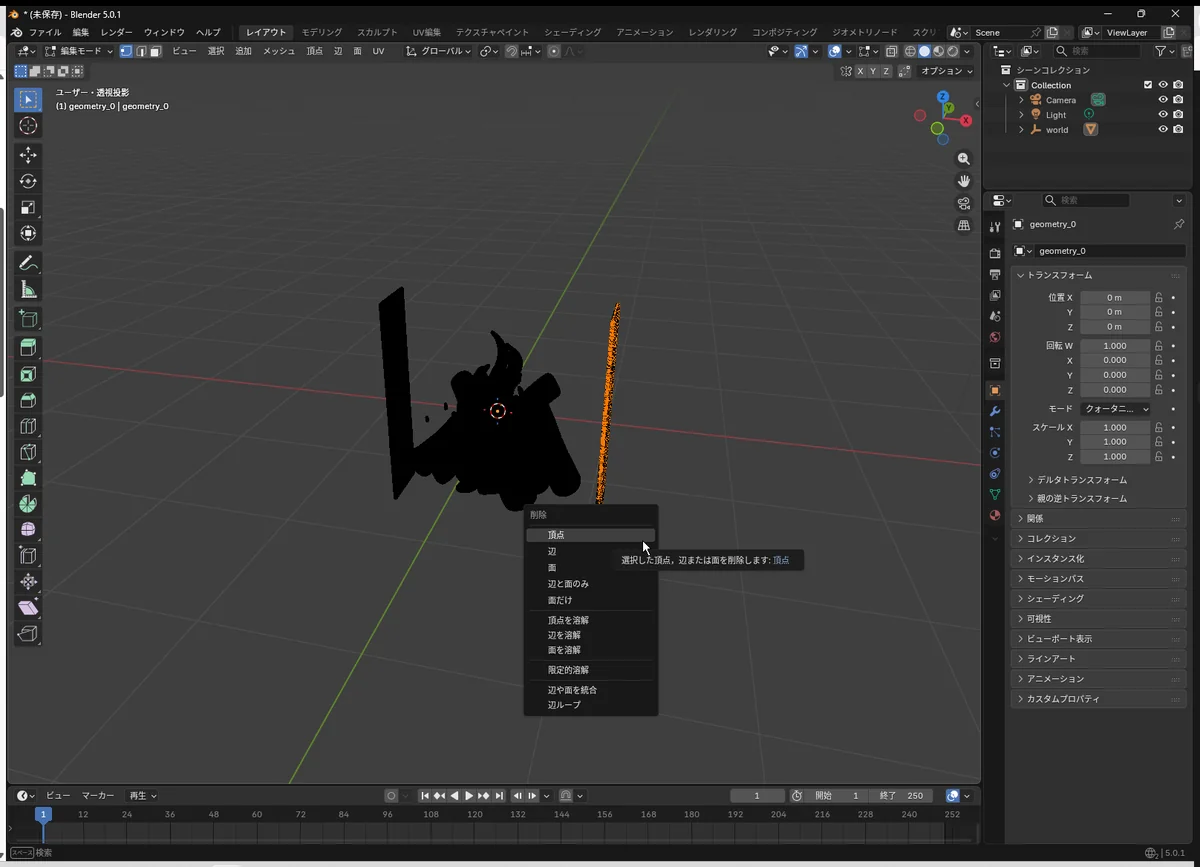
Task: Select the Scale tool icon
Action: pos(28,207)
